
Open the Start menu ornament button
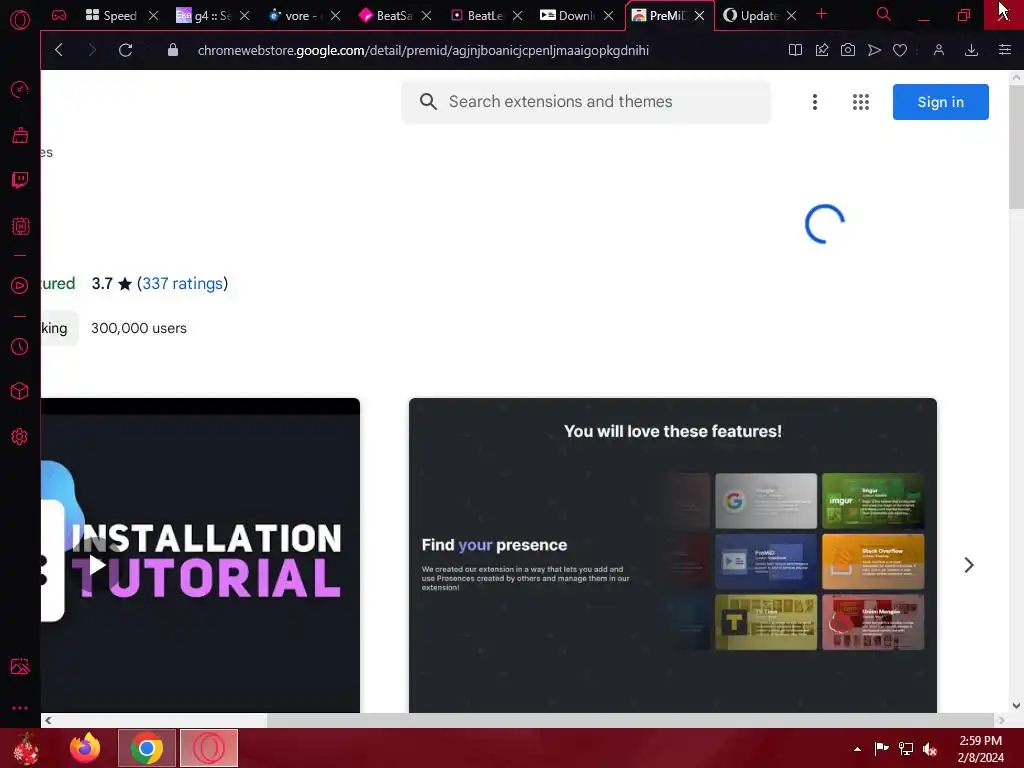tap(25, 748)
